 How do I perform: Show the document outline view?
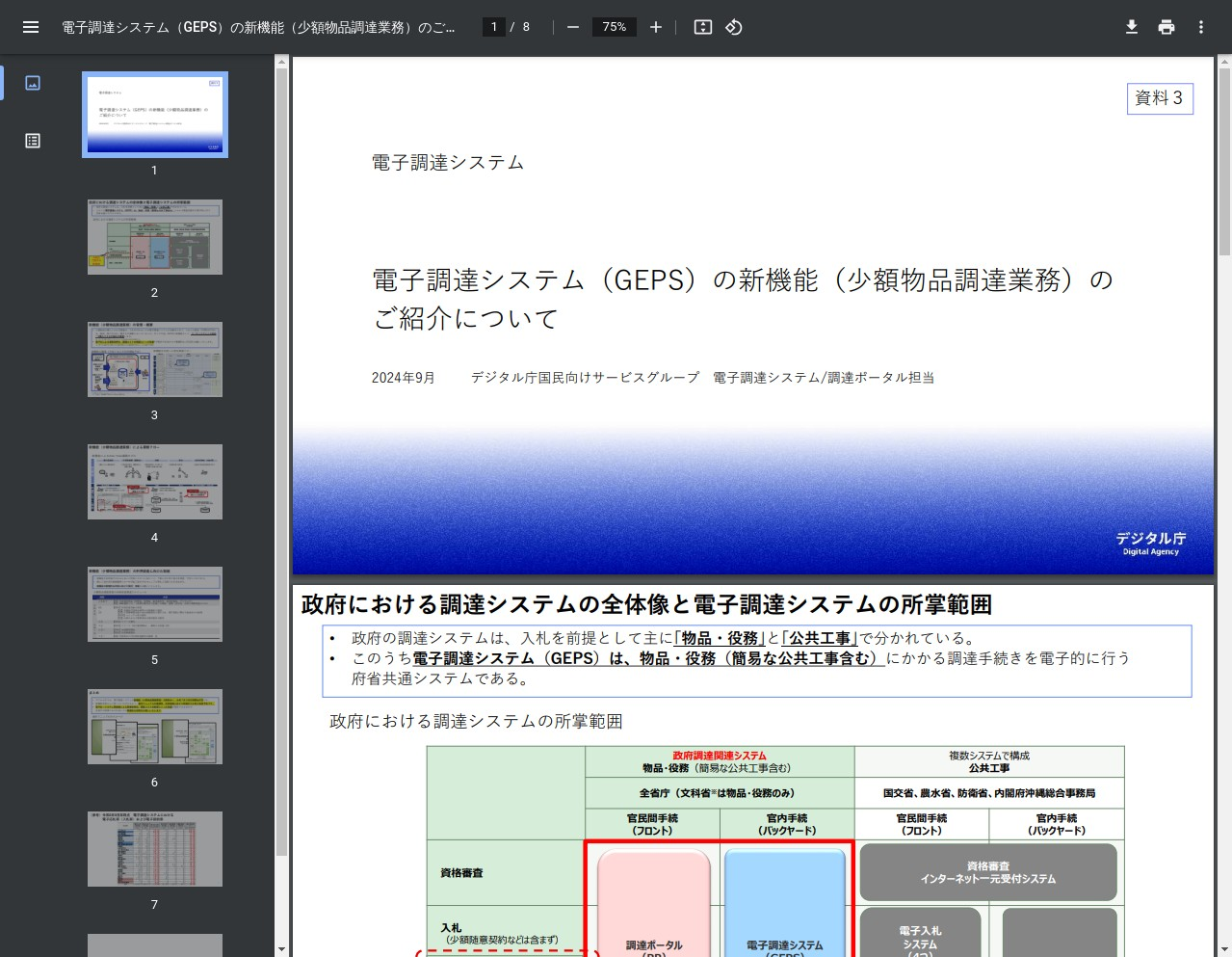click(x=33, y=141)
